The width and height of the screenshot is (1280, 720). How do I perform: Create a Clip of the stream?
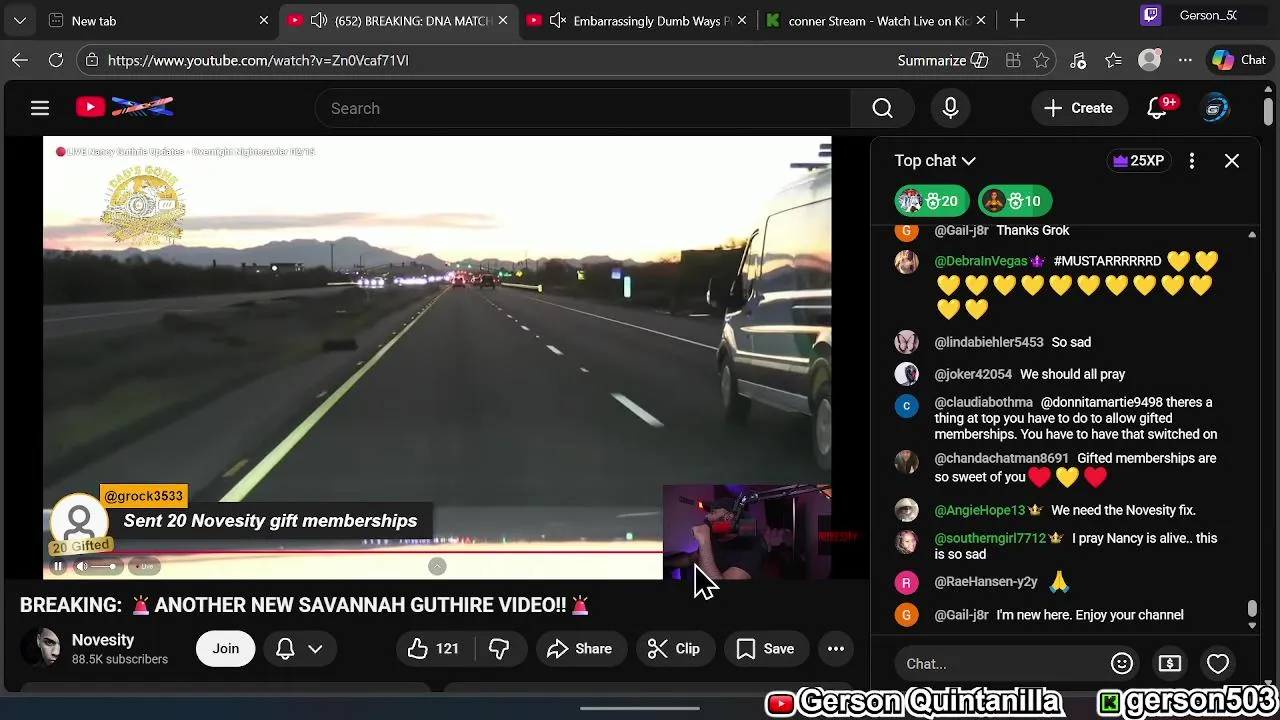coord(674,649)
